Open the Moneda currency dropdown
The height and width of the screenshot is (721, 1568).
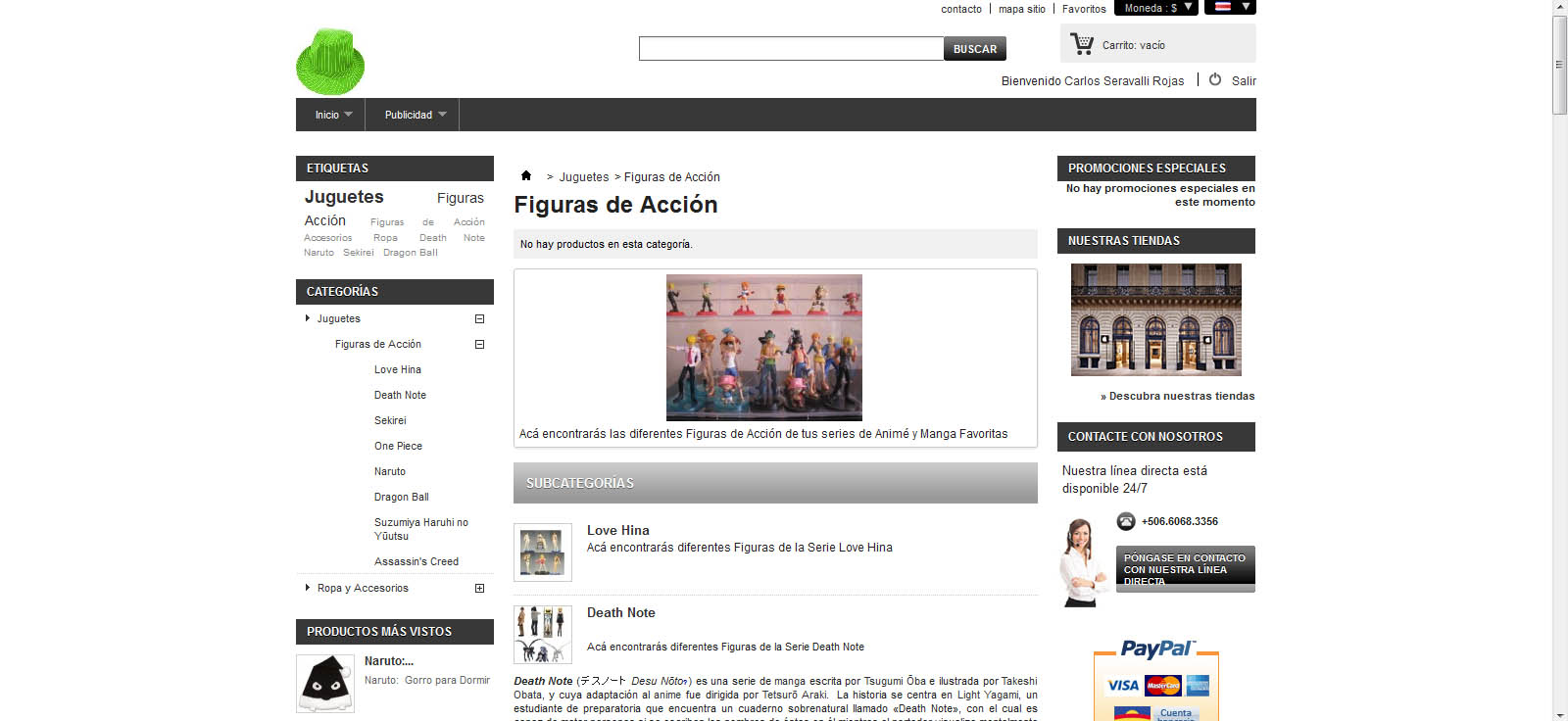[1156, 7]
